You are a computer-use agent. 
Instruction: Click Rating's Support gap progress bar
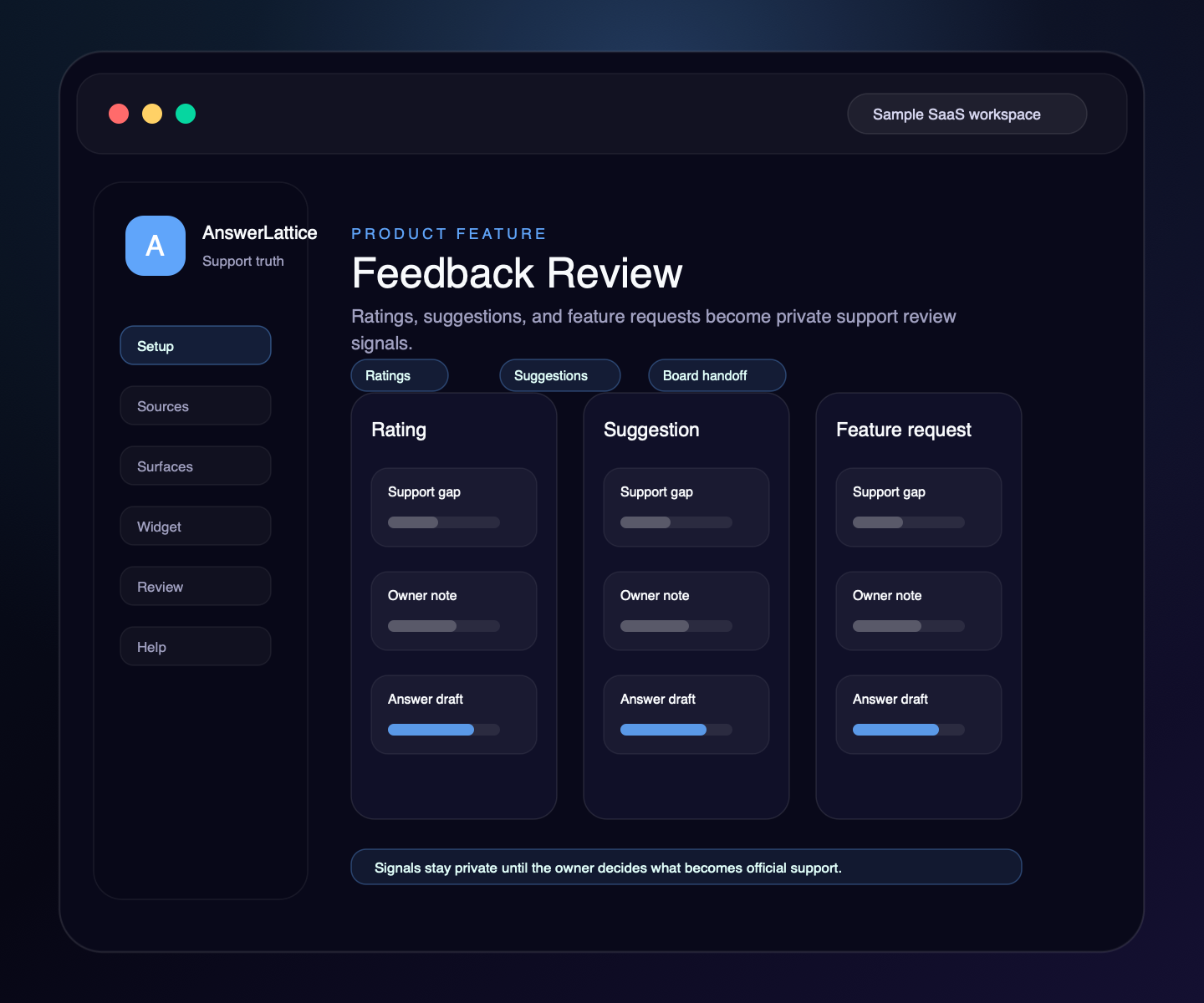(x=444, y=522)
